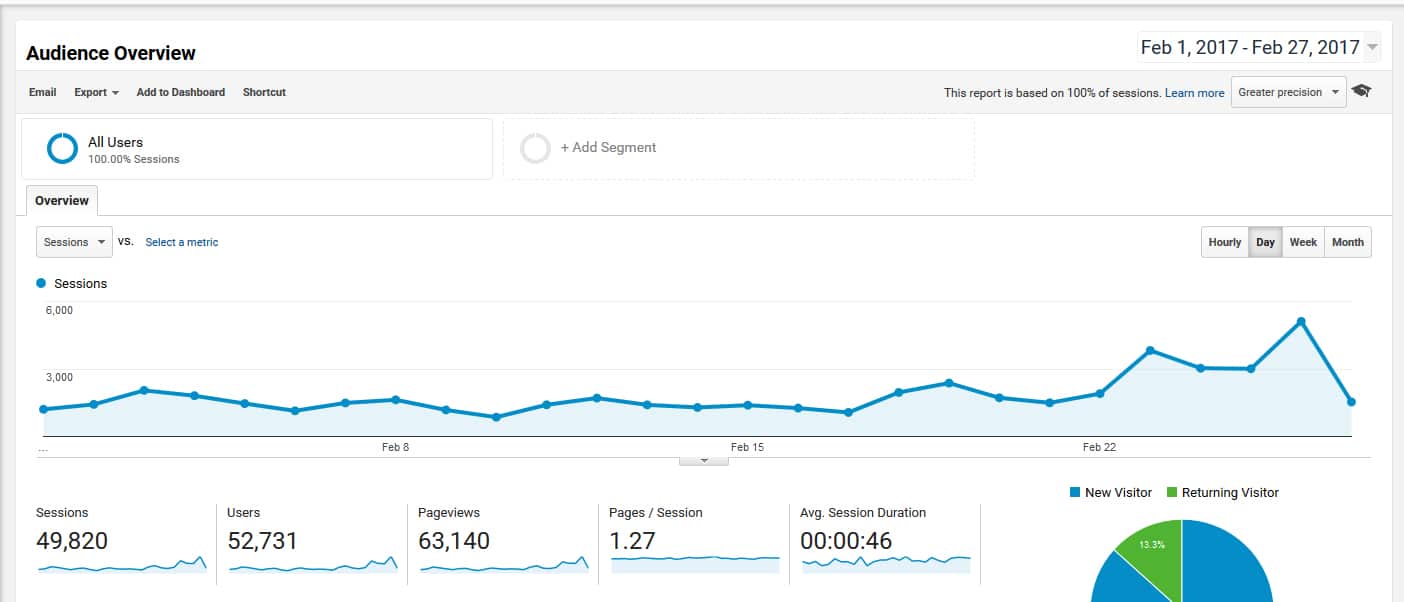Image resolution: width=1404 pixels, height=602 pixels.
Task: Click the graduation cap education icon
Action: pos(1361,91)
